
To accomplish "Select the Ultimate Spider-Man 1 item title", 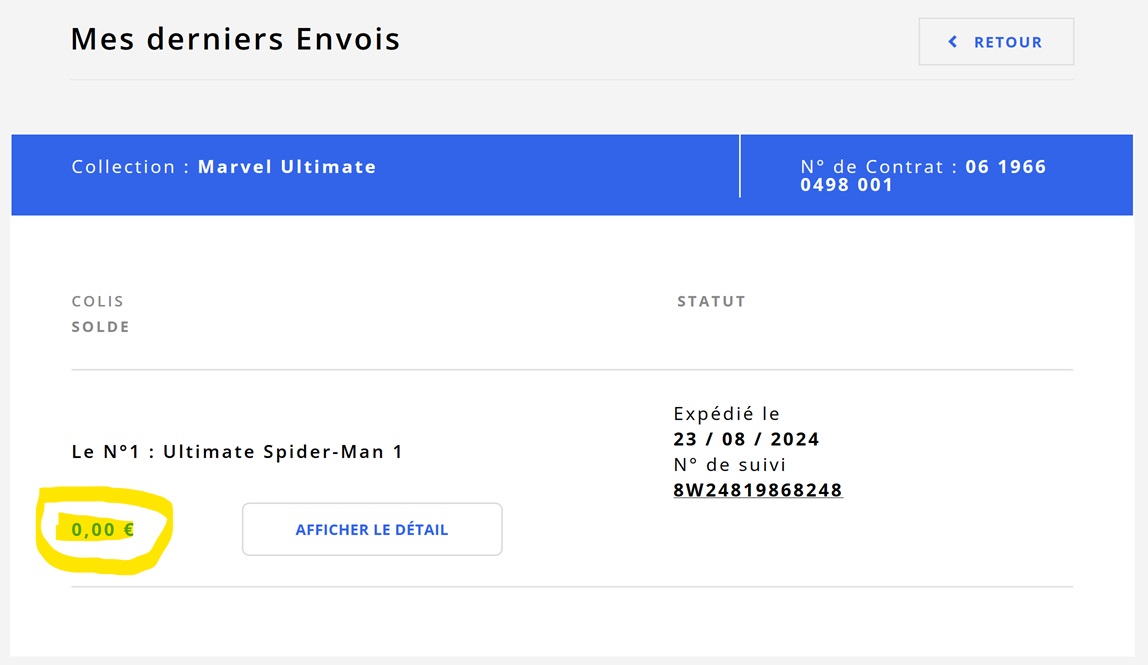I will [x=283, y=451].
